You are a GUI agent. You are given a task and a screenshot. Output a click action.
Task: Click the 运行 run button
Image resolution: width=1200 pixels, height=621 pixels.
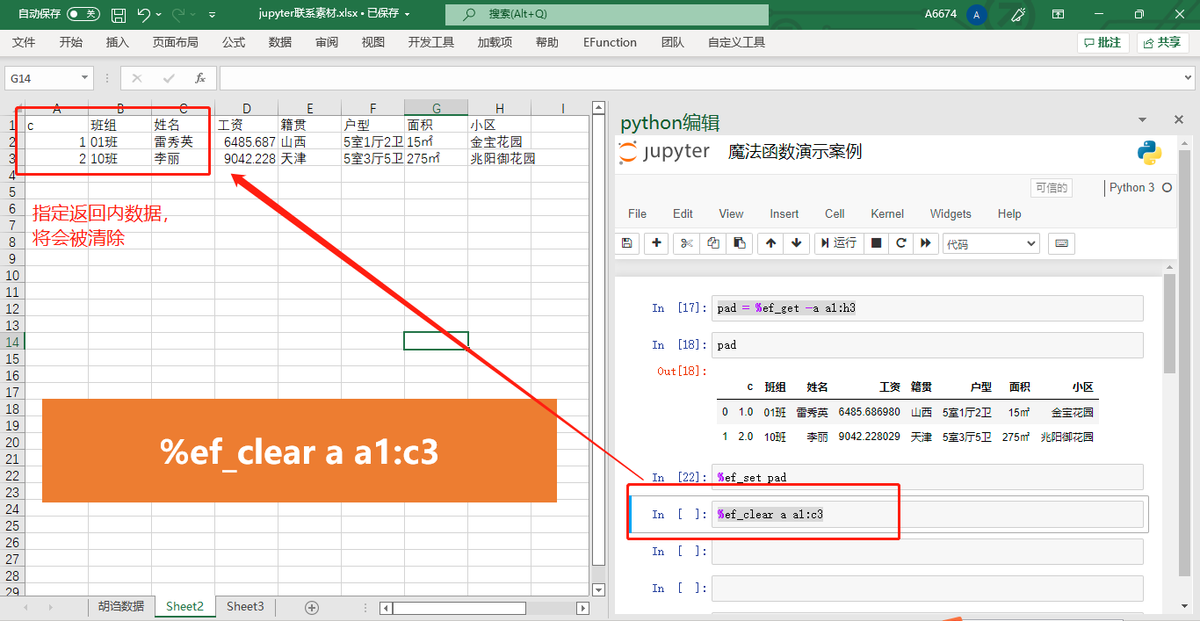(837, 243)
